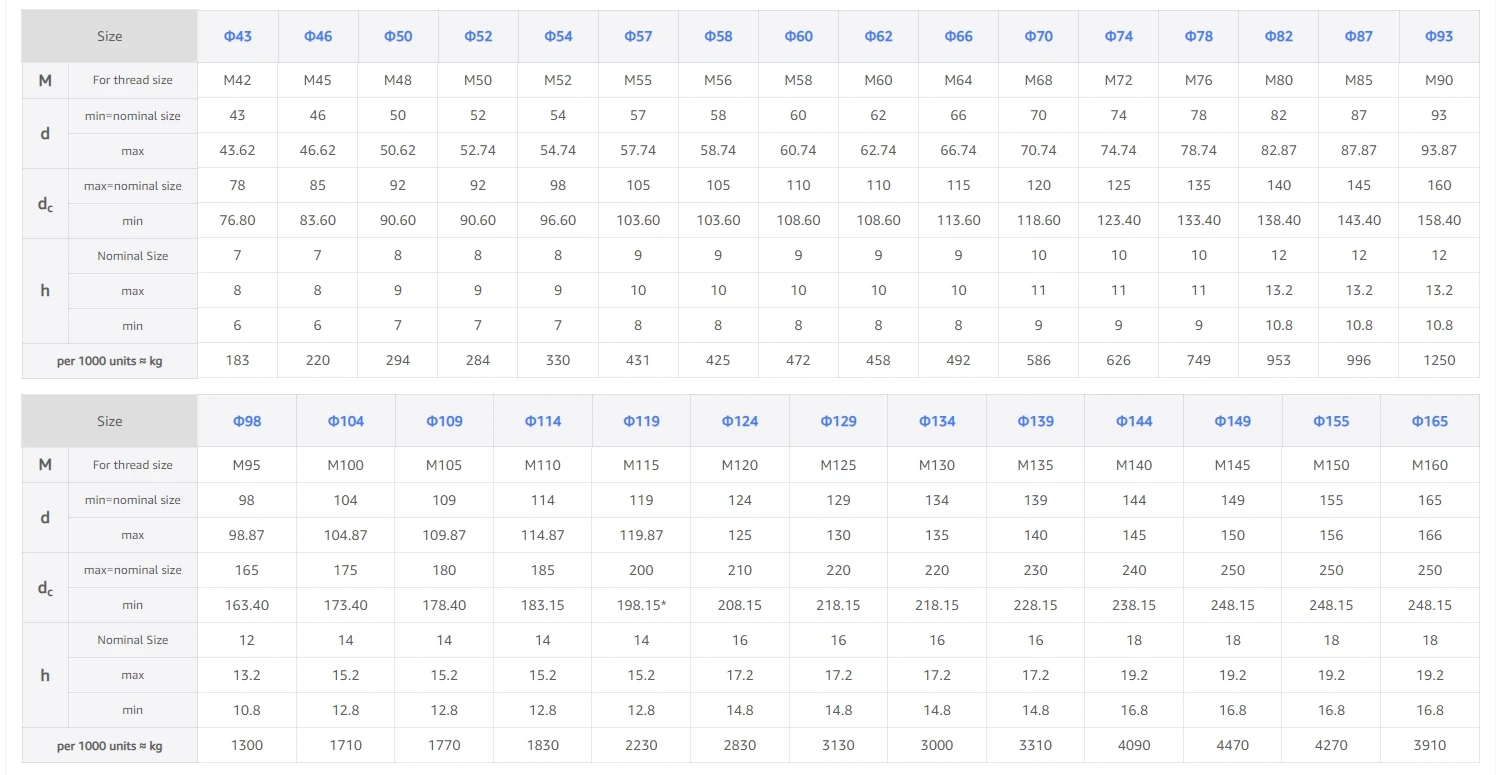Click the M42 thread size cell

238,80
